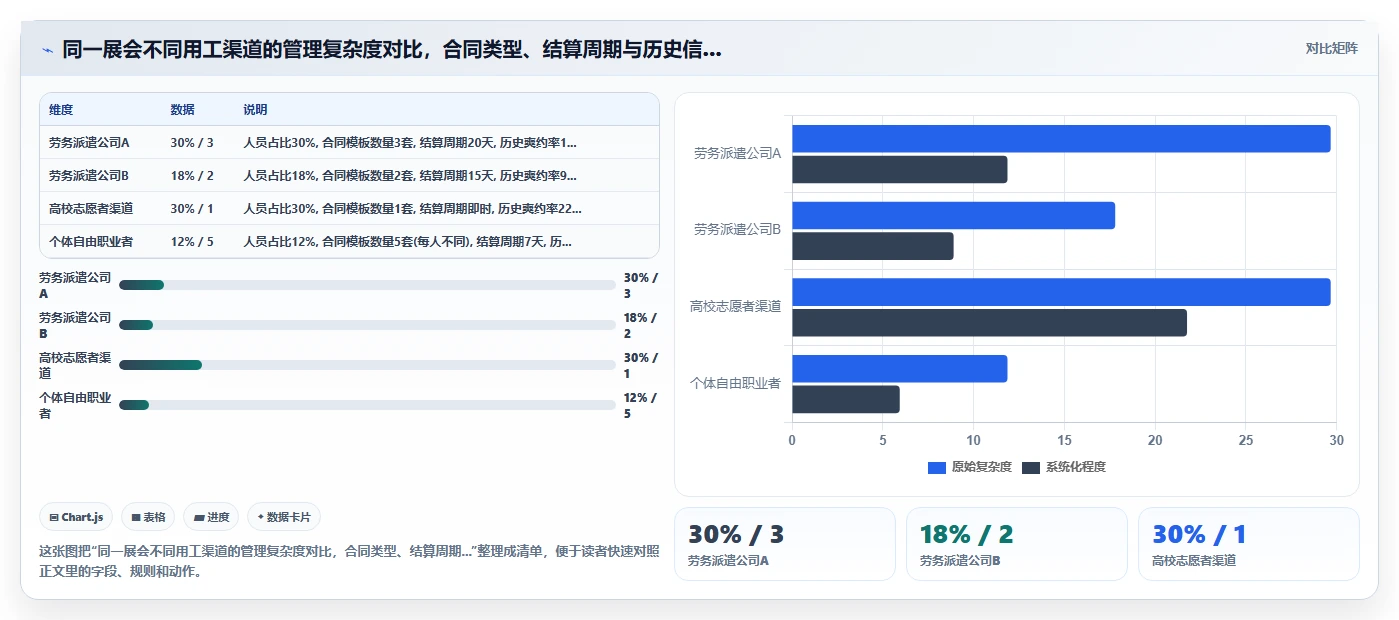The image size is (1399, 620).
Task: Click description starting 人员占比12%
Action: pyautogui.click(x=408, y=242)
